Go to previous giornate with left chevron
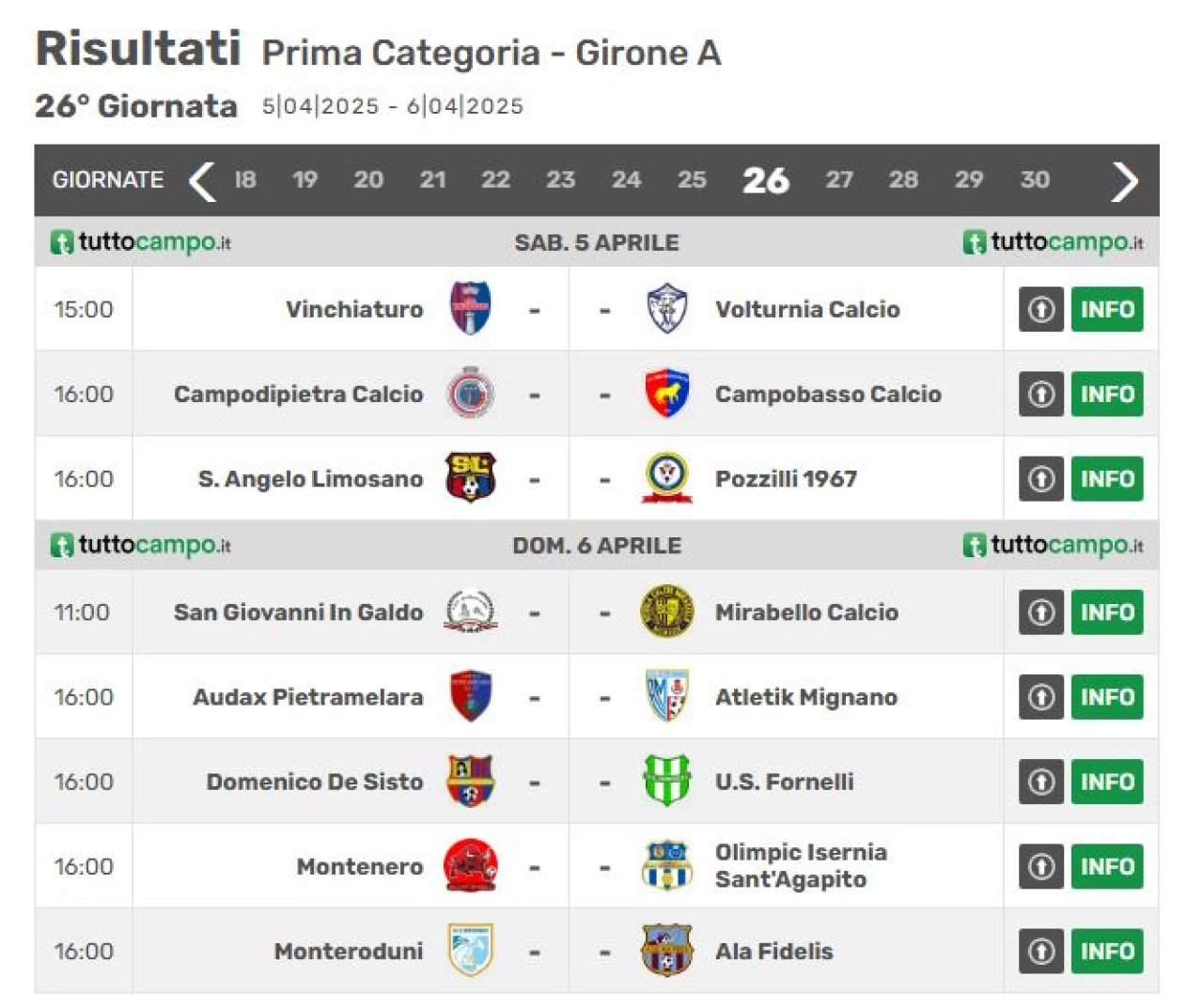1203x1008 pixels. (201, 180)
